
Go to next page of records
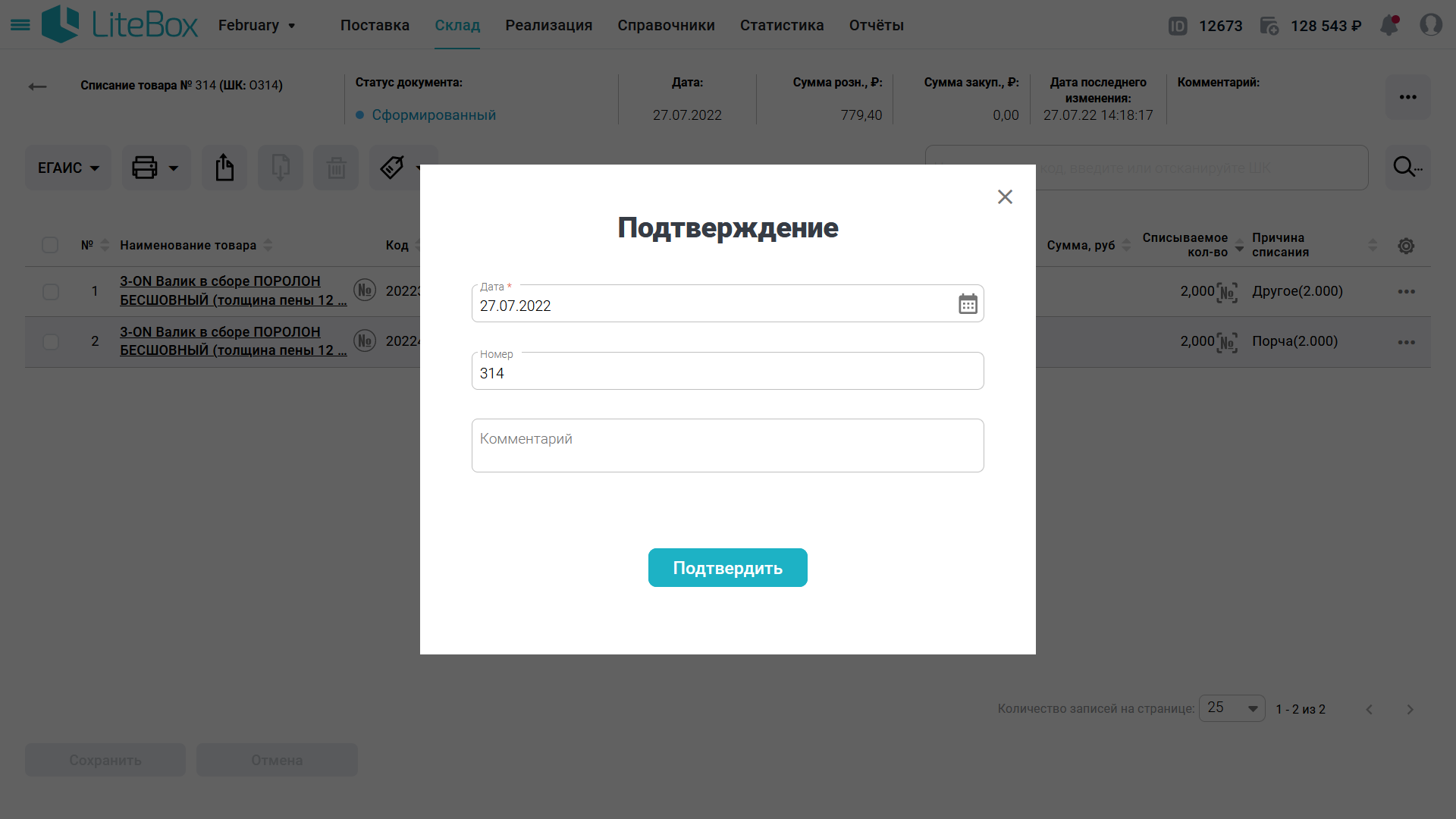(x=1410, y=710)
